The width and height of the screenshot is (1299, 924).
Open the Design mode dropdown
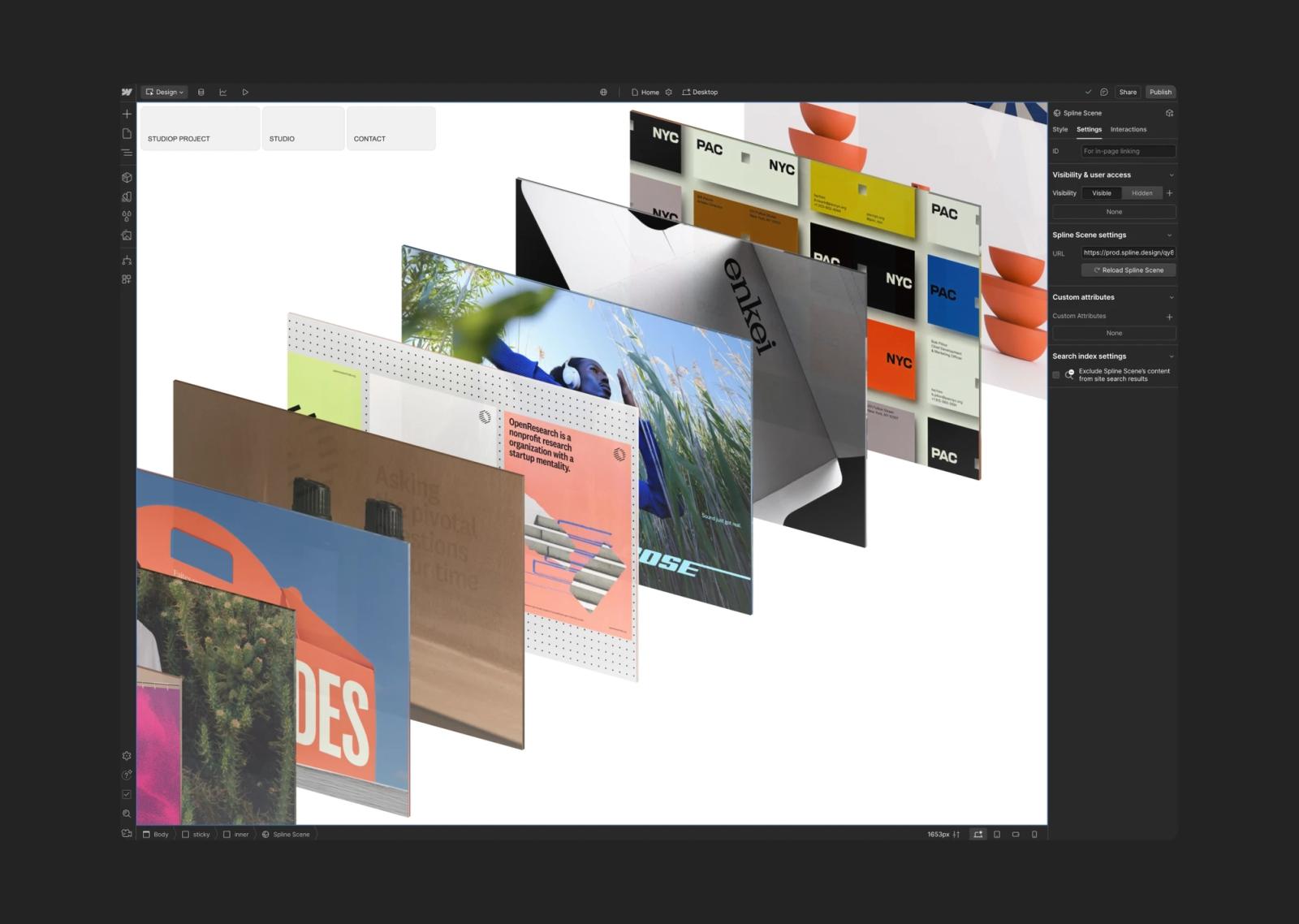[165, 92]
